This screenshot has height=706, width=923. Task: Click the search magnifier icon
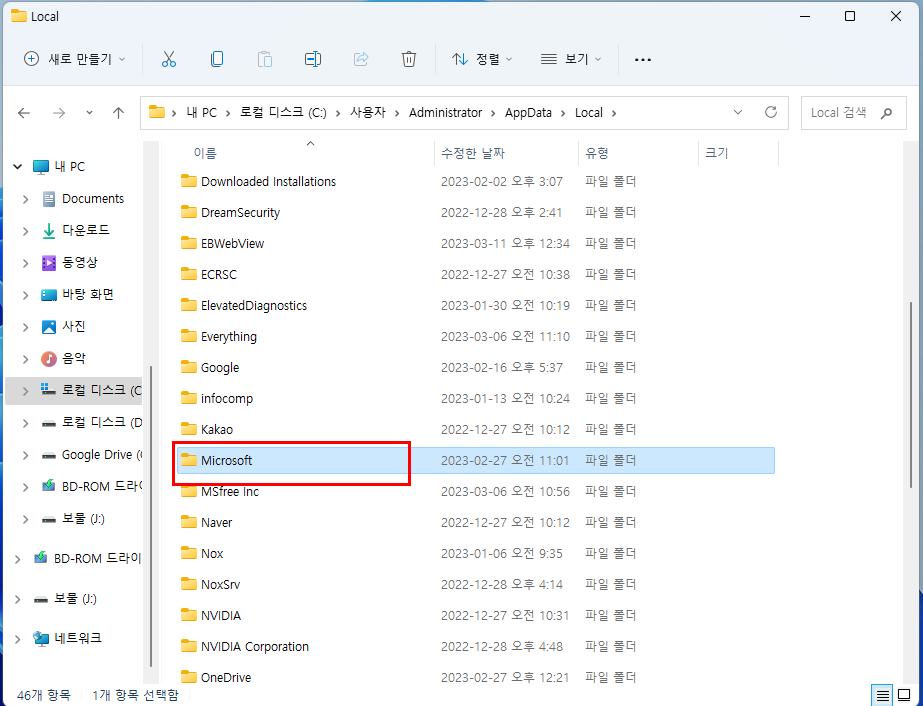[886, 112]
